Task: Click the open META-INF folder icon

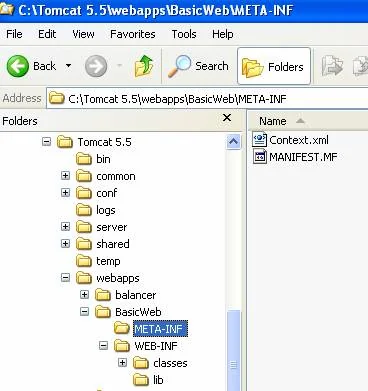Action: [122, 329]
